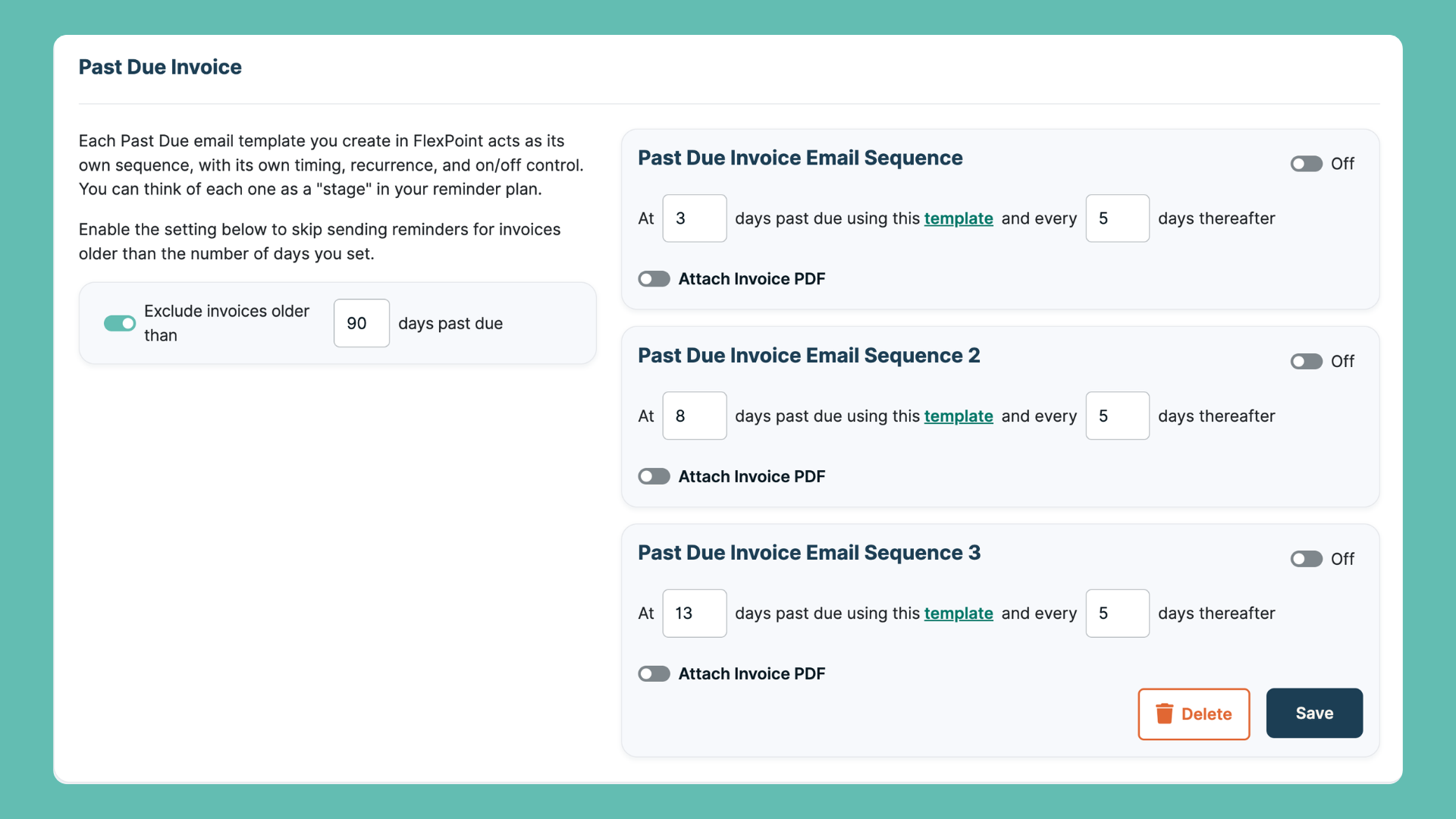Open the template link in Sequence 2
This screenshot has width=1456, height=819.
point(958,416)
